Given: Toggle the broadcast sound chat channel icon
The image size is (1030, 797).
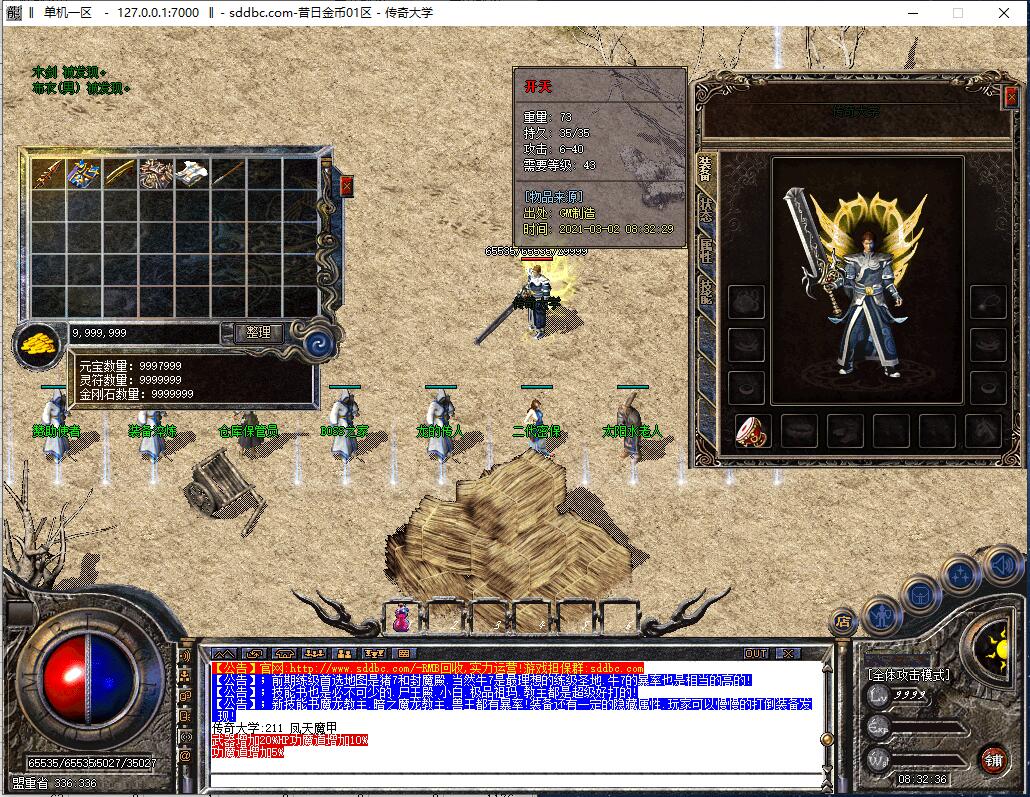Looking at the screenshot, I should [185, 656].
